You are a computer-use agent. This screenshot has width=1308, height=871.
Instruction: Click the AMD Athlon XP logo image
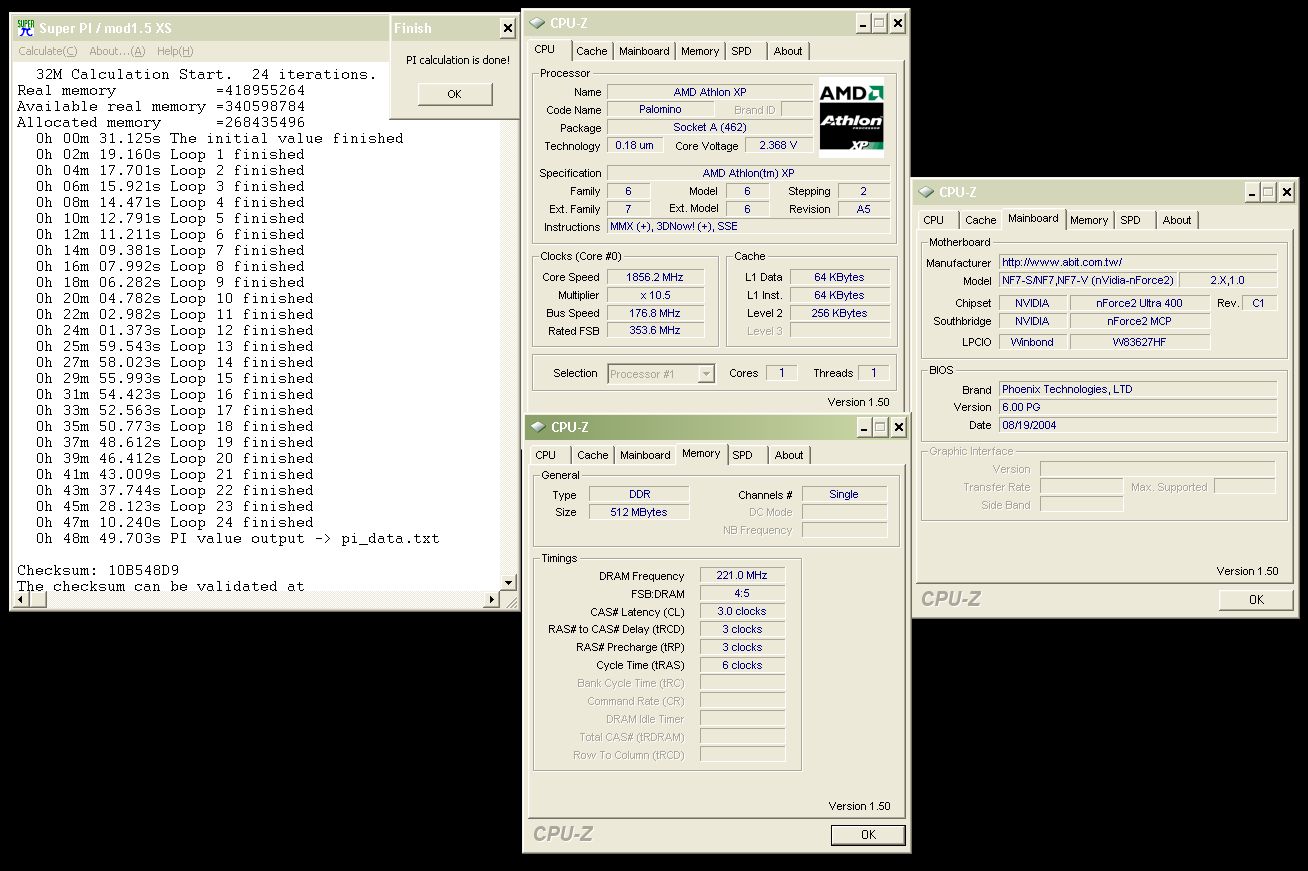point(851,118)
